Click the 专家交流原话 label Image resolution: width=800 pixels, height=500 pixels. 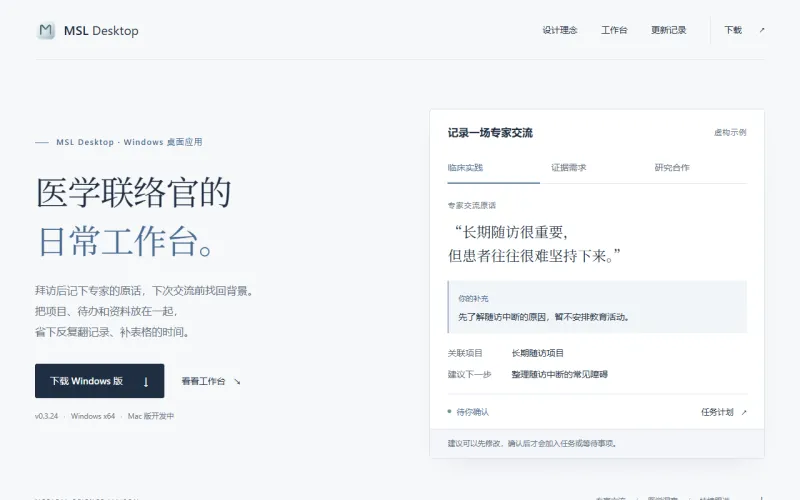tap(471, 205)
